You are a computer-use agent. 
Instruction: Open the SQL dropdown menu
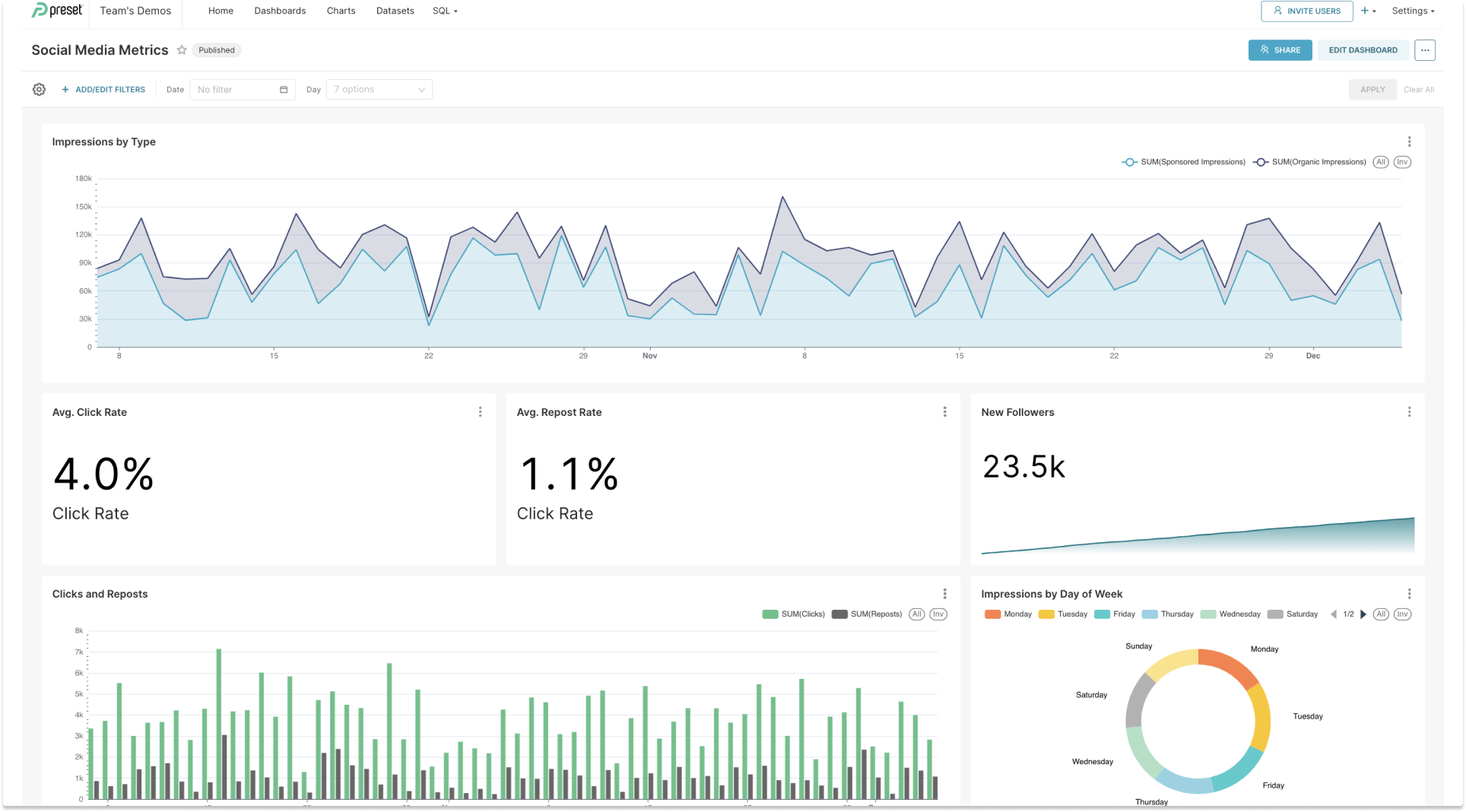tap(445, 11)
